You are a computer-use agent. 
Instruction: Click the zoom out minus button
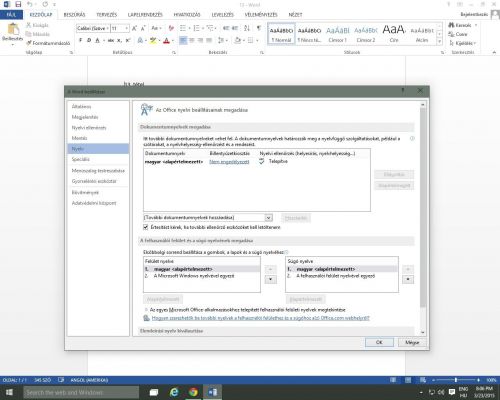click(x=433, y=380)
